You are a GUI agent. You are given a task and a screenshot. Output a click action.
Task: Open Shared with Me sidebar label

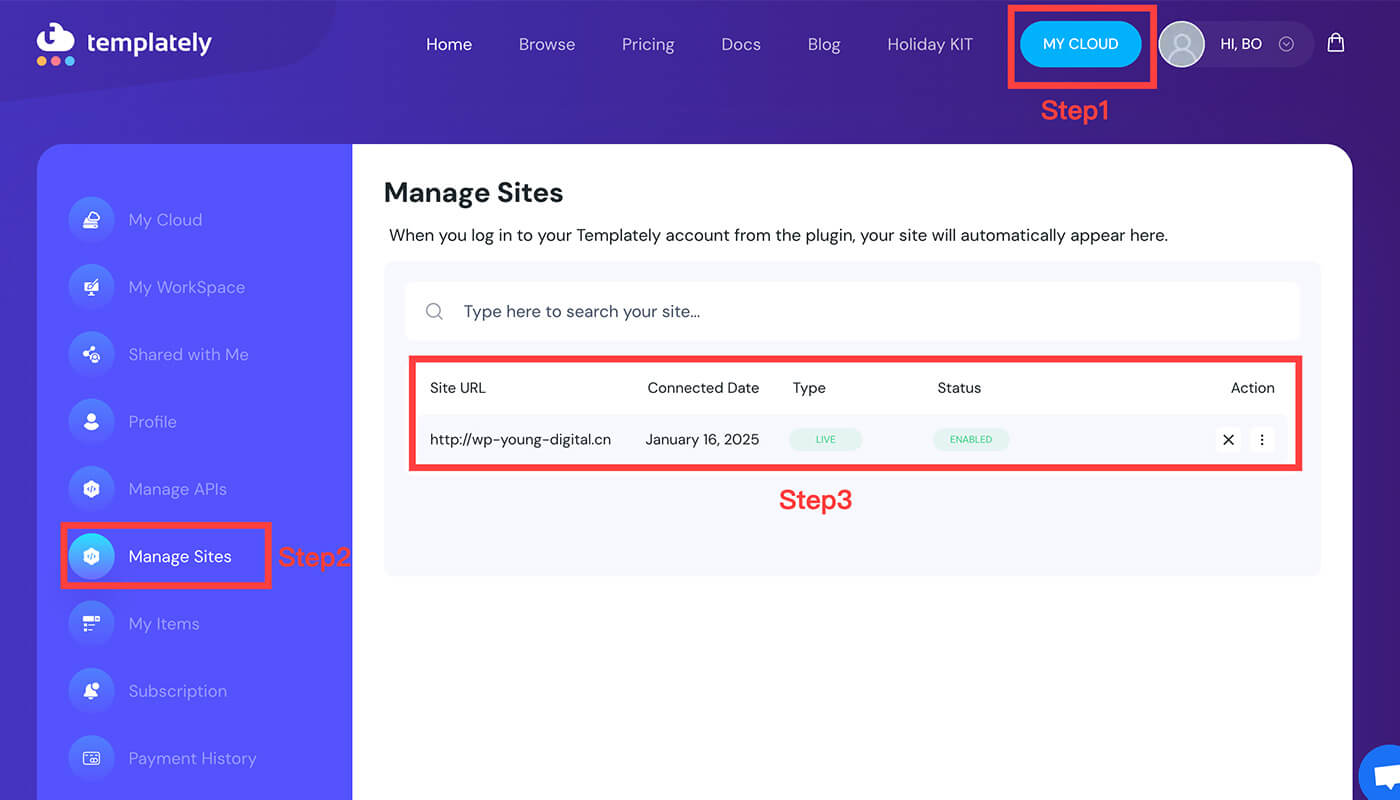pyautogui.click(x=188, y=354)
